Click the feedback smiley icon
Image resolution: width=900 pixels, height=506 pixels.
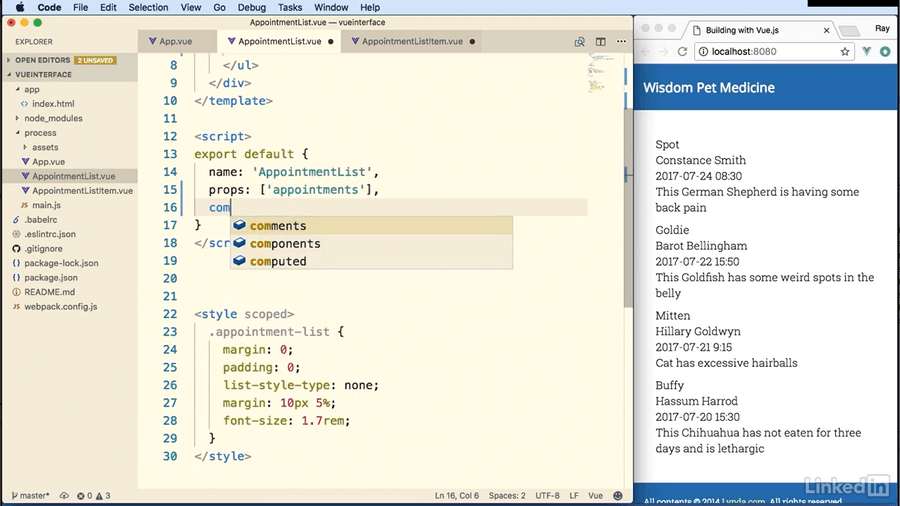point(618,496)
